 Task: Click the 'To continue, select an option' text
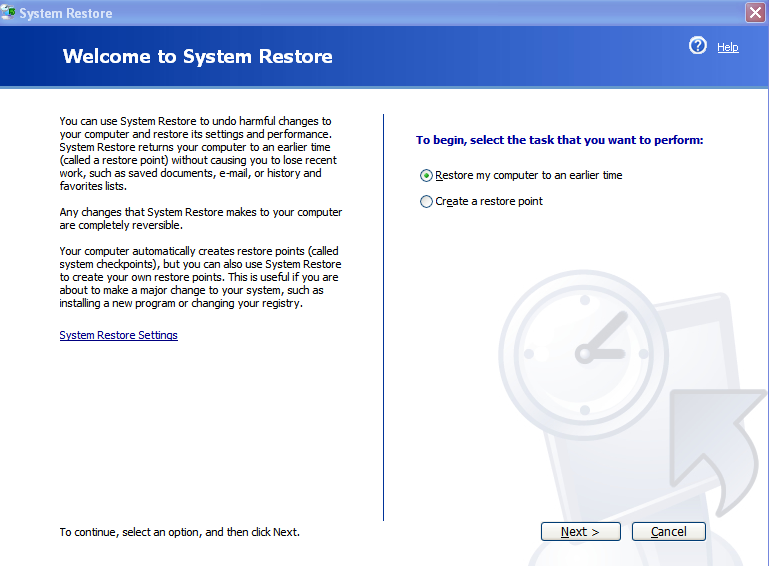coord(179,532)
